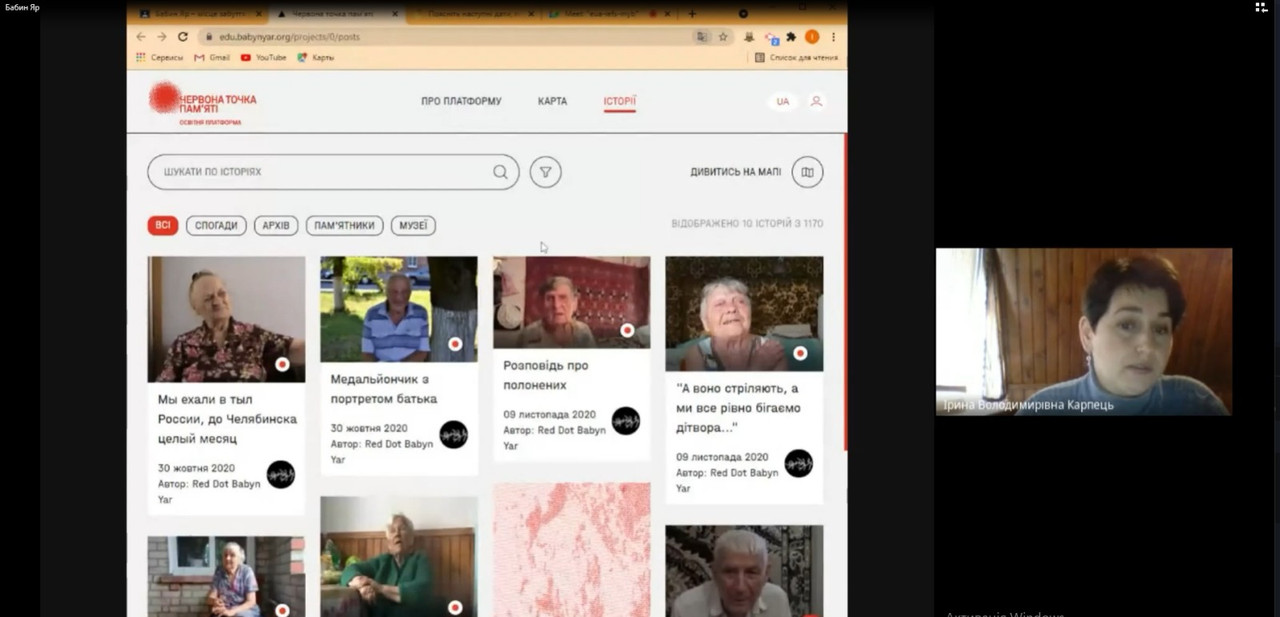Viewport: 1280px width, 617px height.
Task: Click date '09 листопада 2020' on Розповідь card
Action: click(x=549, y=414)
